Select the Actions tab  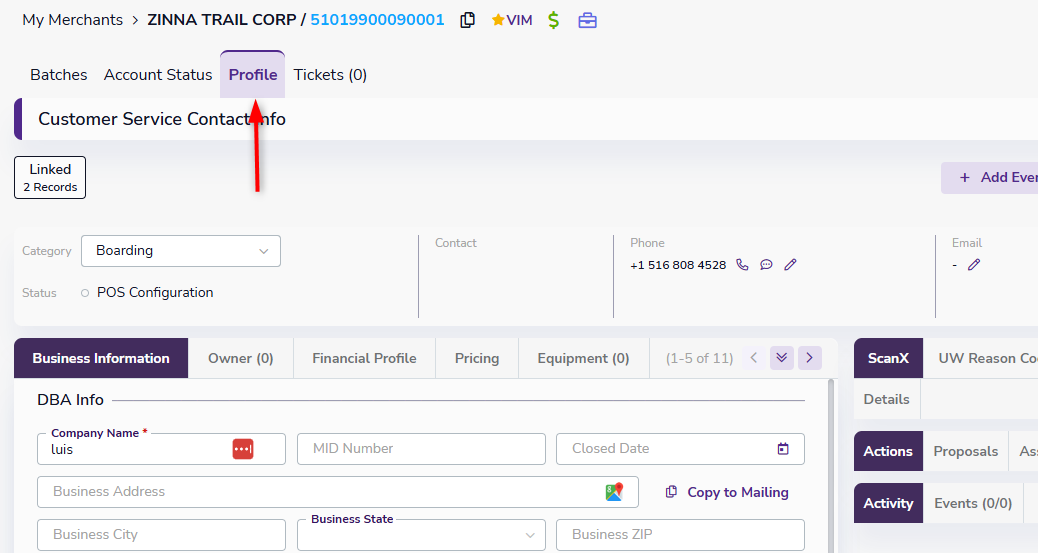pos(888,451)
